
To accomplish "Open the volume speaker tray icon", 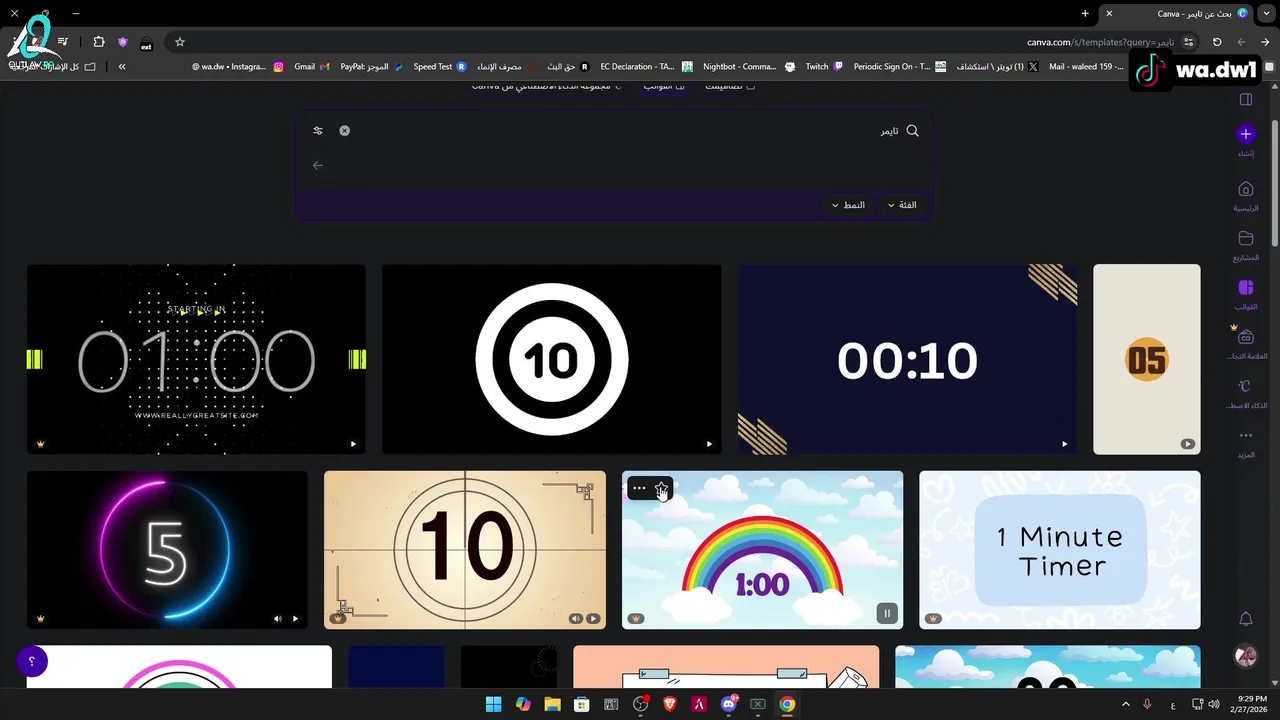I will point(1214,704).
